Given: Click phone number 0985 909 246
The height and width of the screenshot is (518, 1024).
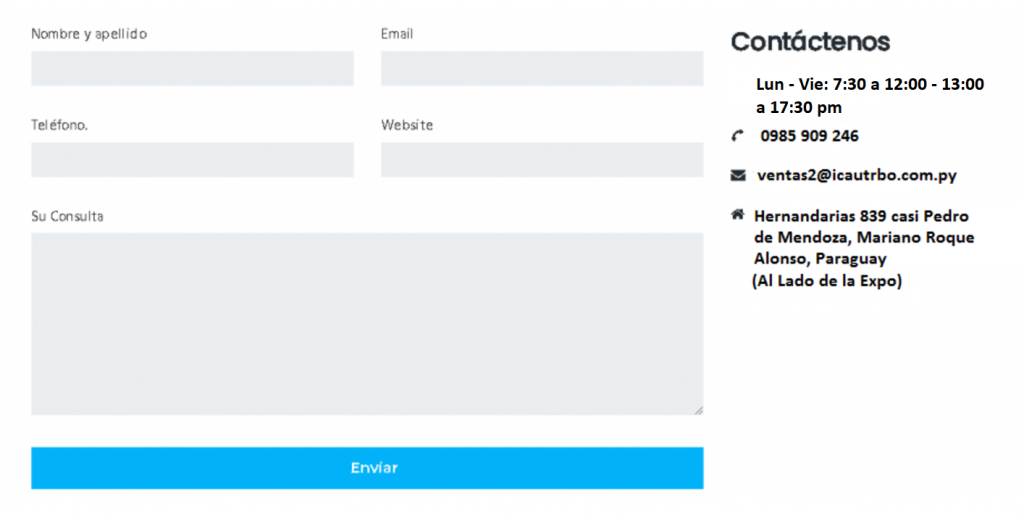Looking at the screenshot, I should click(x=809, y=136).
